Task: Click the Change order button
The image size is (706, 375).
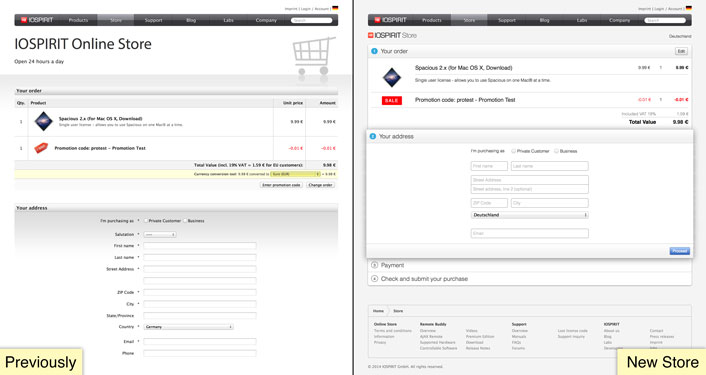Action: (321, 185)
